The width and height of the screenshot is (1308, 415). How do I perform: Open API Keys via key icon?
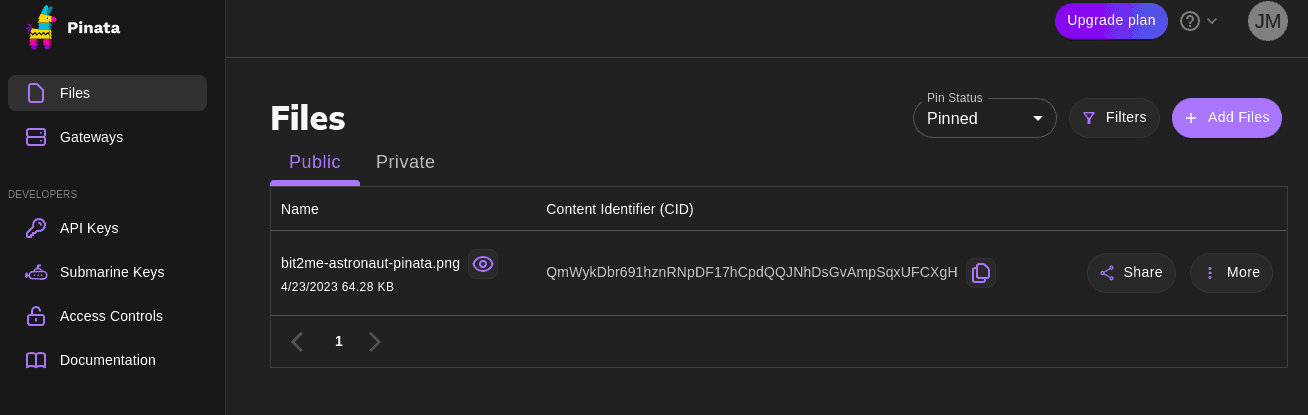tap(36, 228)
